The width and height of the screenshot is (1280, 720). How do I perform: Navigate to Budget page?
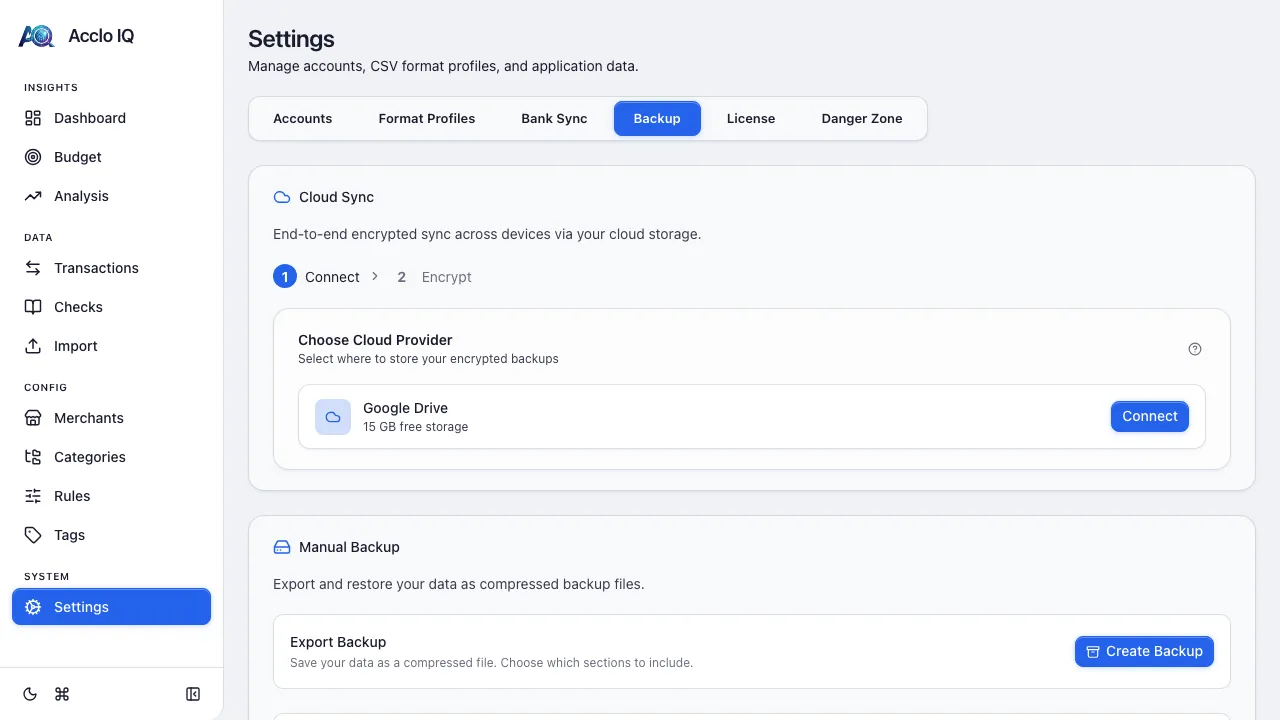pyautogui.click(x=111, y=157)
